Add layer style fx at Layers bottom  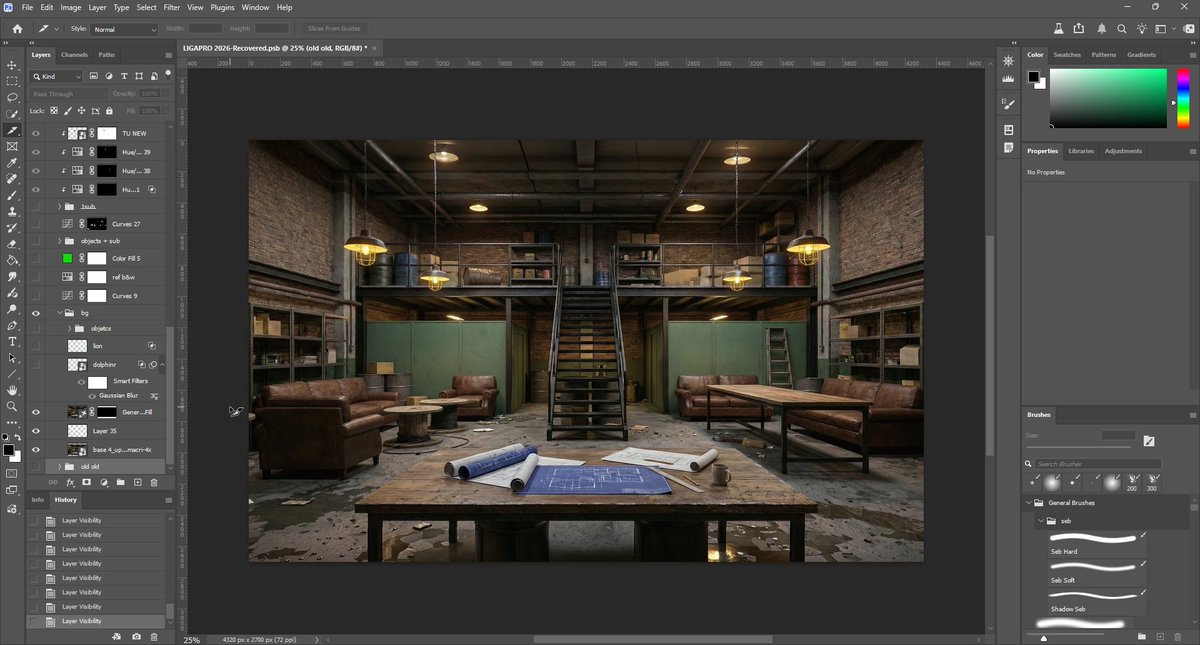(71, 482)
